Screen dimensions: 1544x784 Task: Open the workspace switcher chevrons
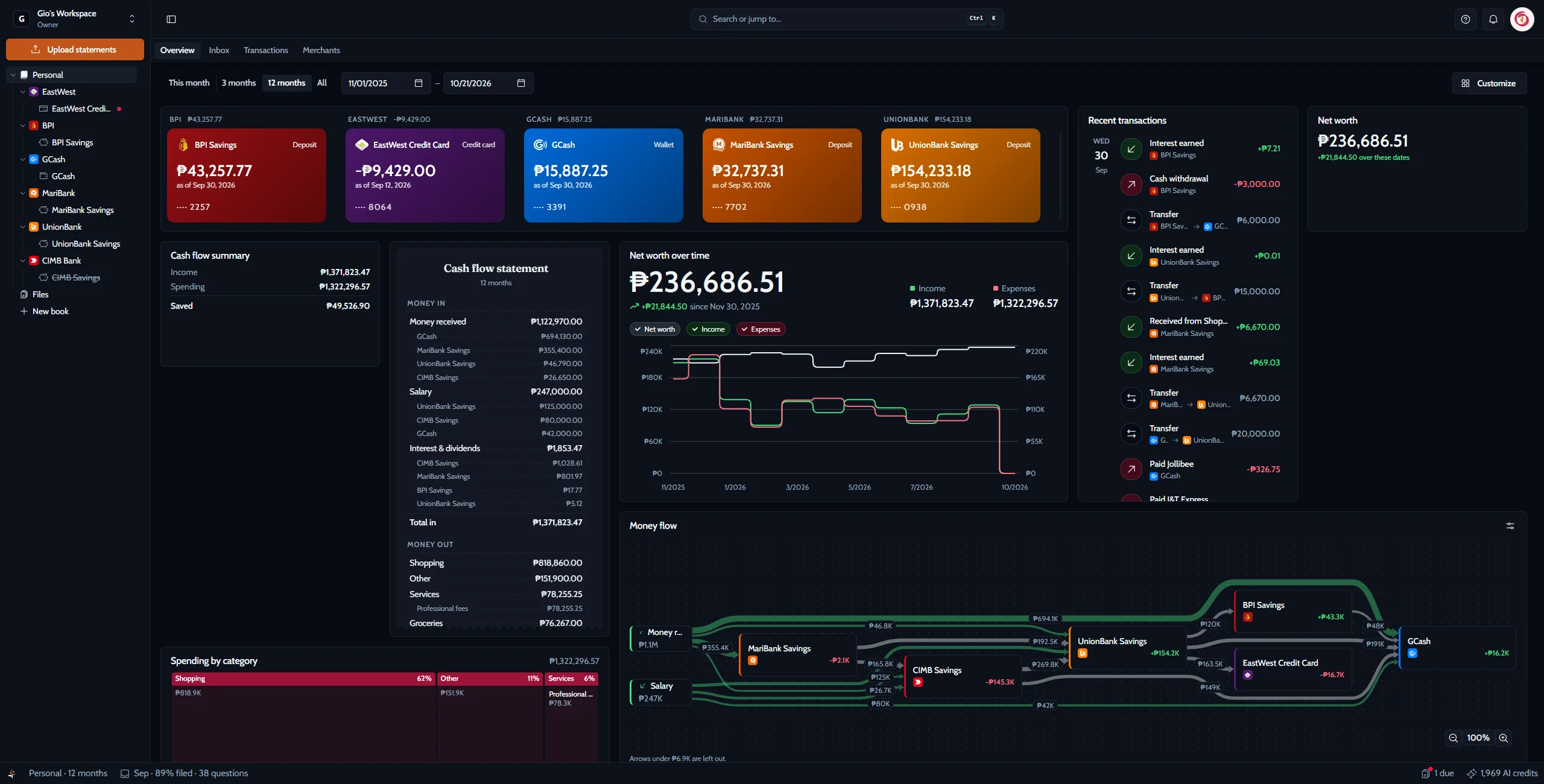tap(132, 19)
